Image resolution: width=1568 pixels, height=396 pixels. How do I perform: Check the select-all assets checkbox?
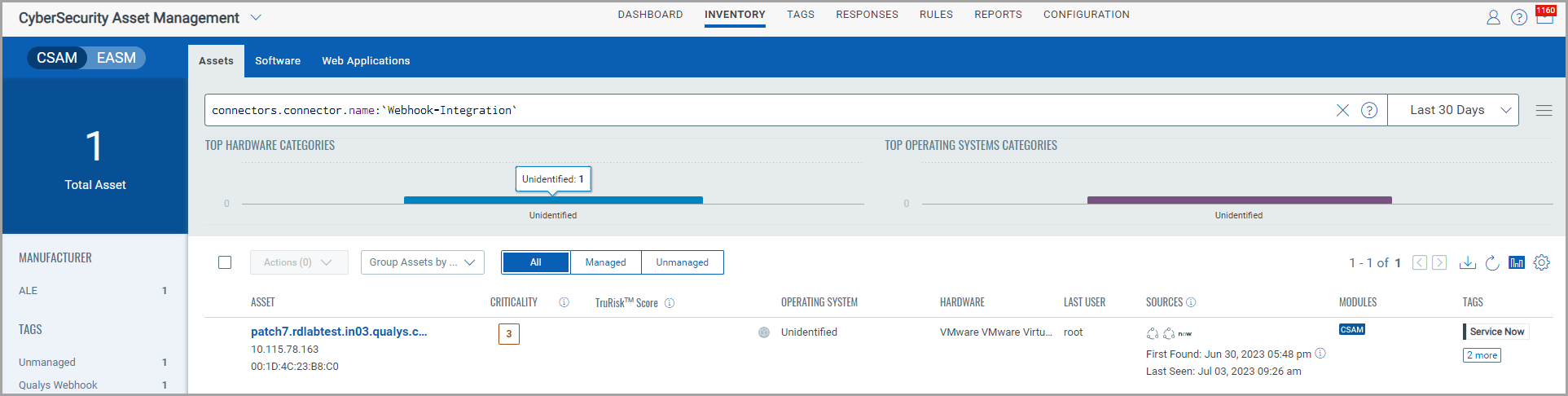(x=225, y=262)
